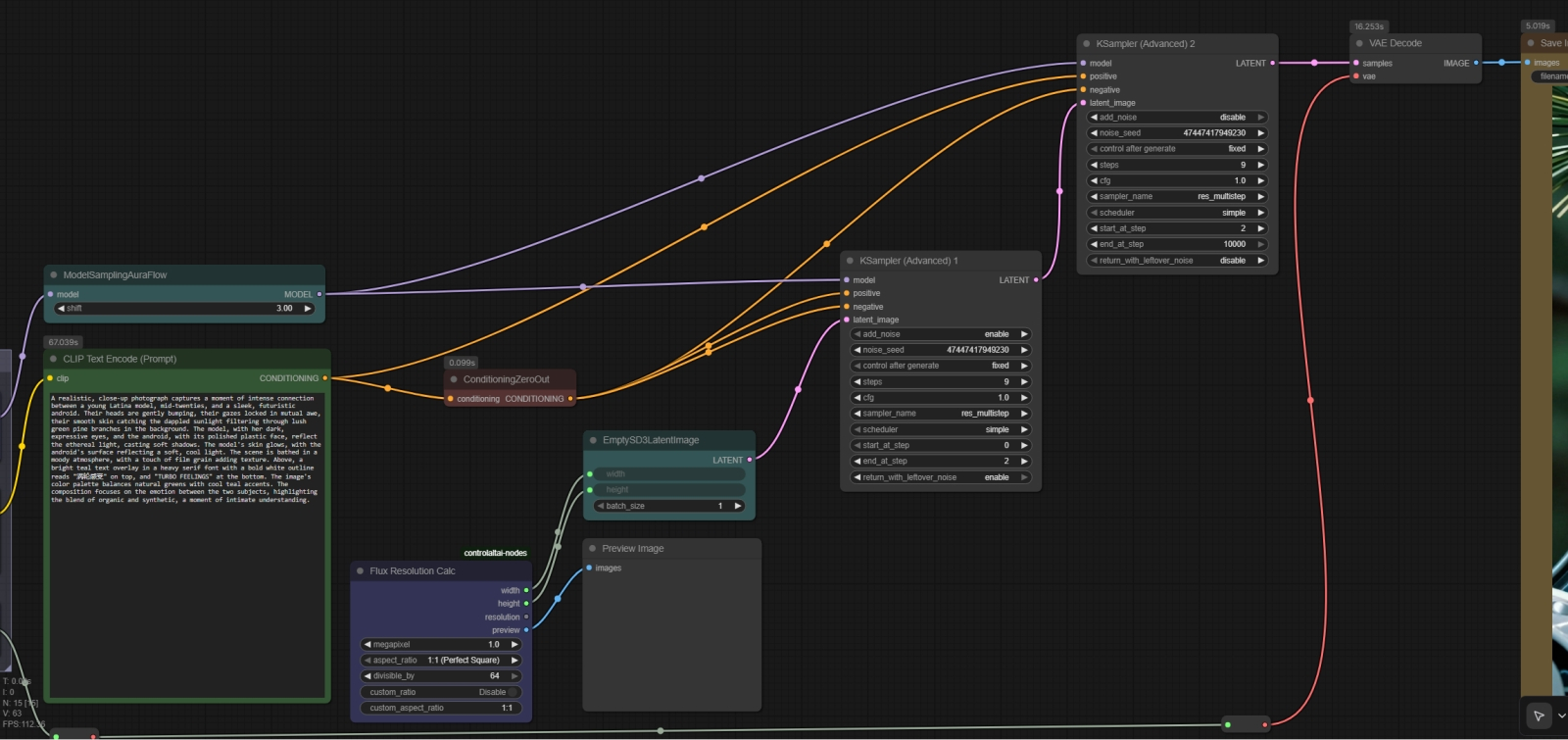Click into the CLIP prompt text area
This screenshot has width=1568, height=740.
pyautogui.click(x=186, y=588)
